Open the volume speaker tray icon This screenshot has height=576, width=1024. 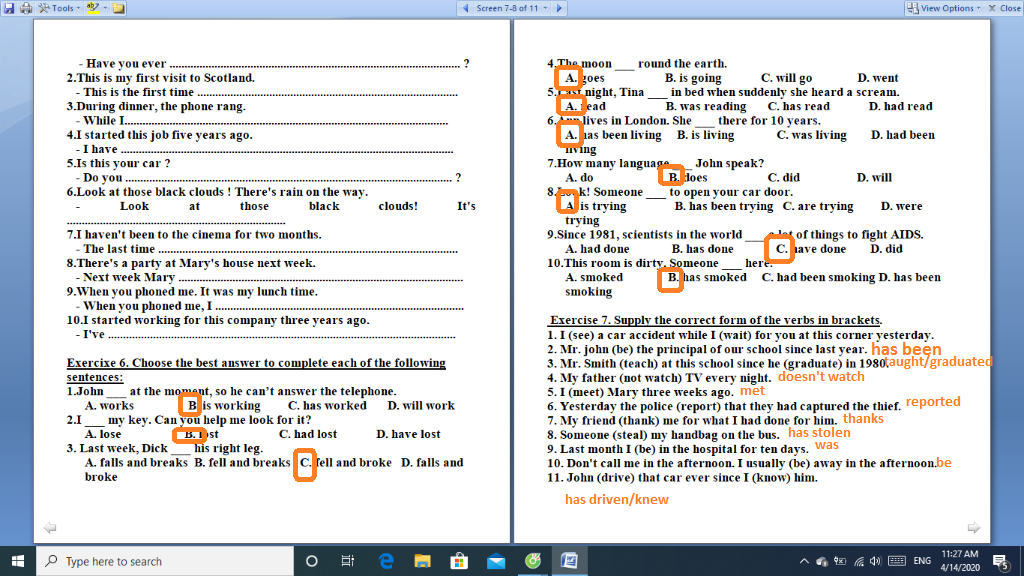point(876,561)
